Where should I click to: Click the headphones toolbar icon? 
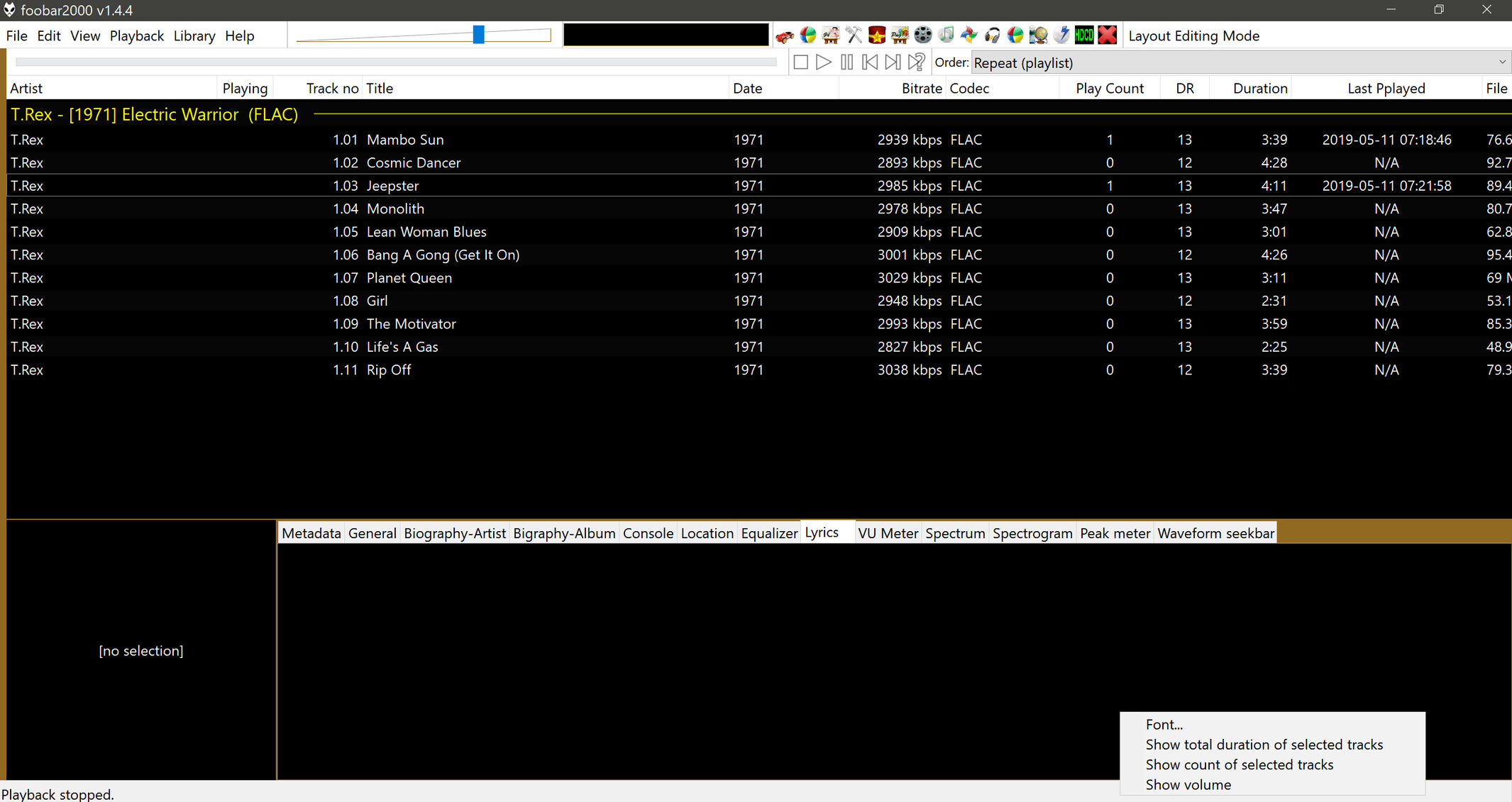[x=992, y=35]
